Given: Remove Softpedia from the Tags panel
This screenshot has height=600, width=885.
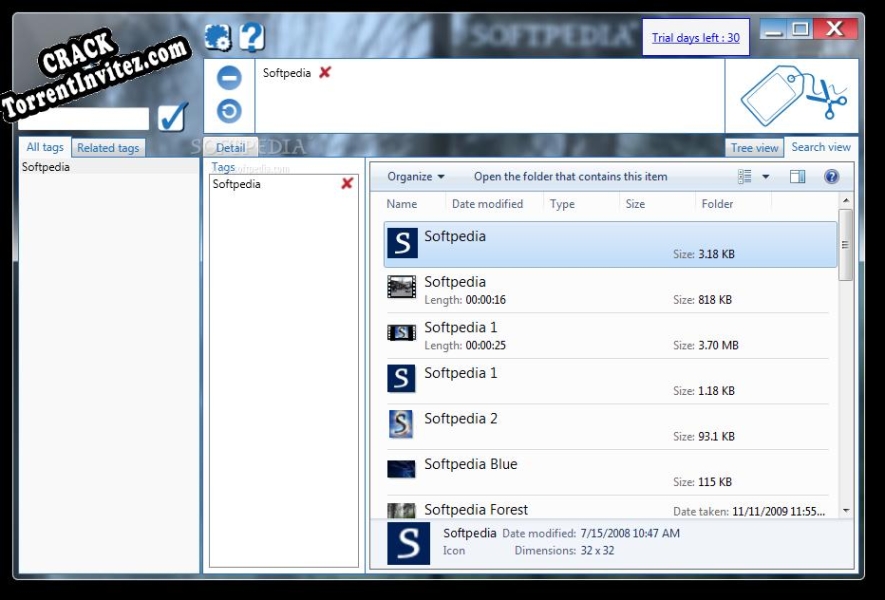Looking at the screenshot, I should (x=346, y=183).
